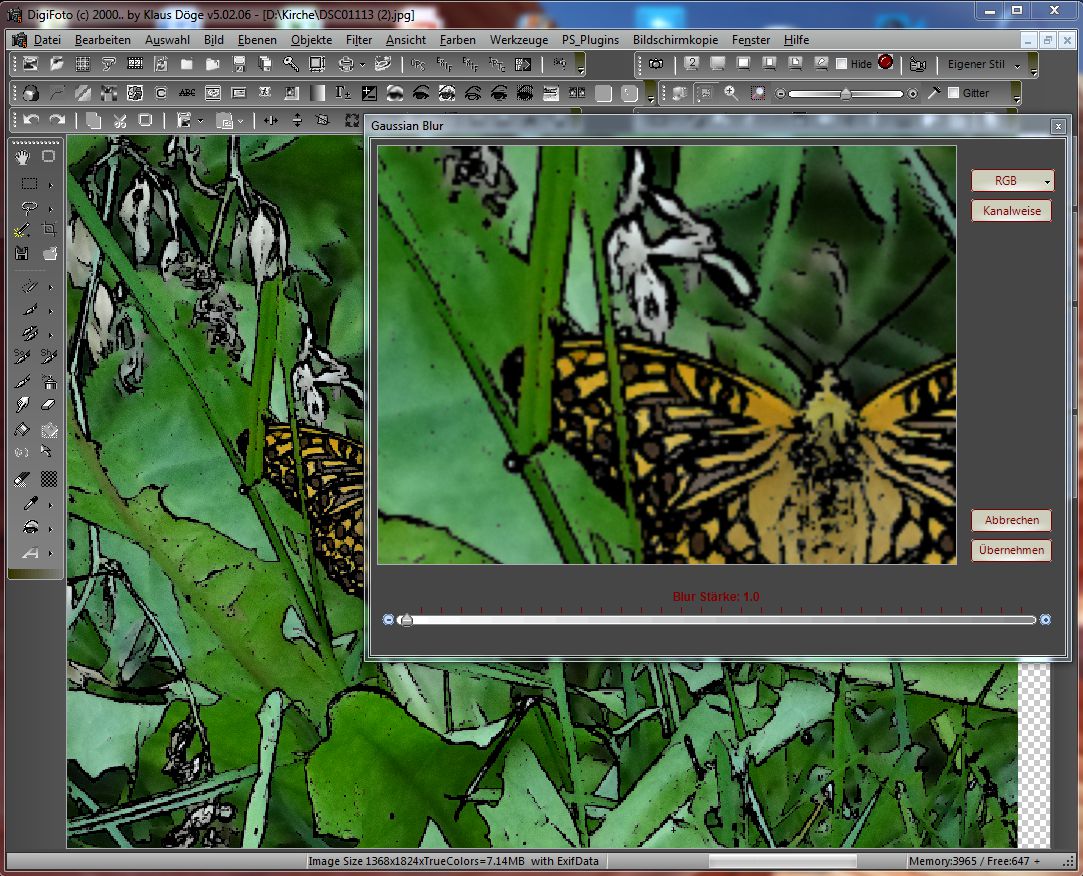
Task: Click the magnifier zoom-in icon
Action: click(731, 93)
